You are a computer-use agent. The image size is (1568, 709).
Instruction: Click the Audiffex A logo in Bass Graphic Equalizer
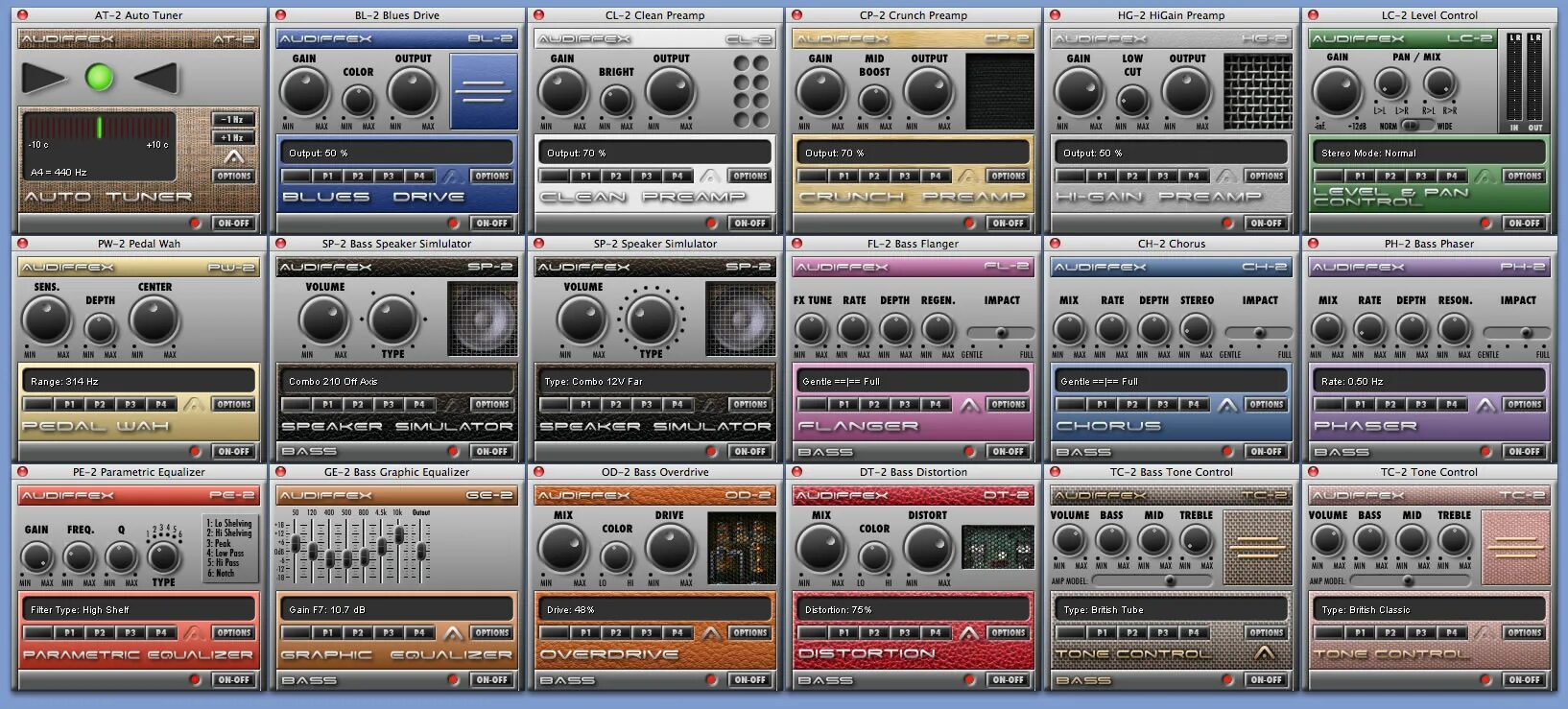pos(452,633)
